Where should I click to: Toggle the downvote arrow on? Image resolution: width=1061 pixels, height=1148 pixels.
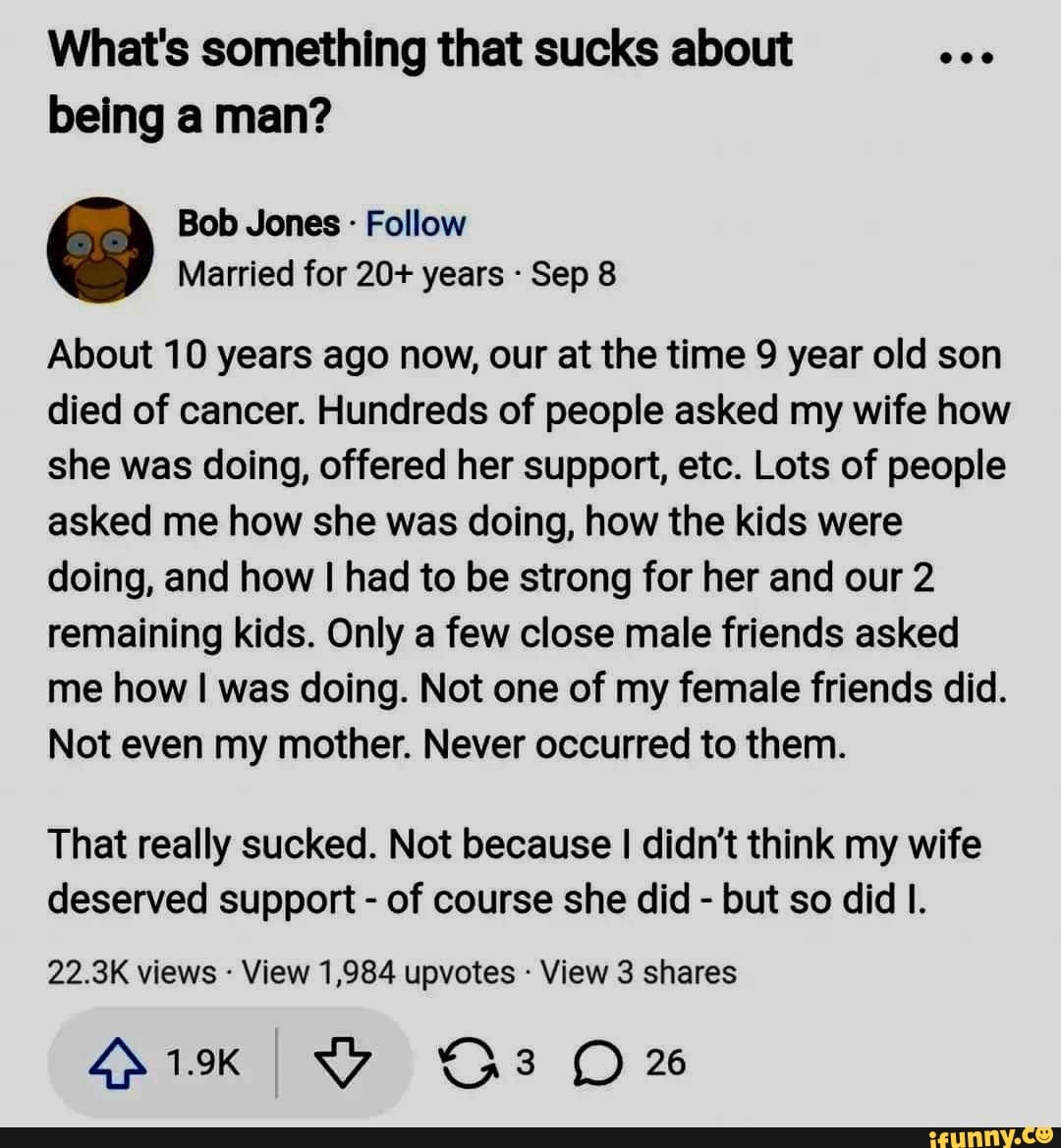343,1061
